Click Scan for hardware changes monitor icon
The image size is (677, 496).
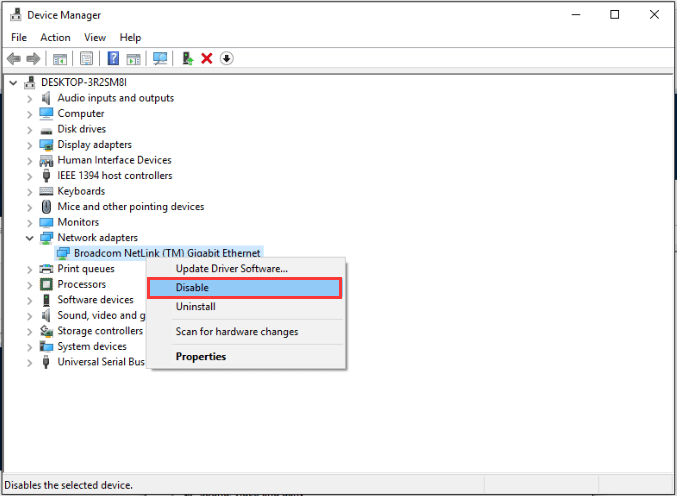(x=160, y=58)
